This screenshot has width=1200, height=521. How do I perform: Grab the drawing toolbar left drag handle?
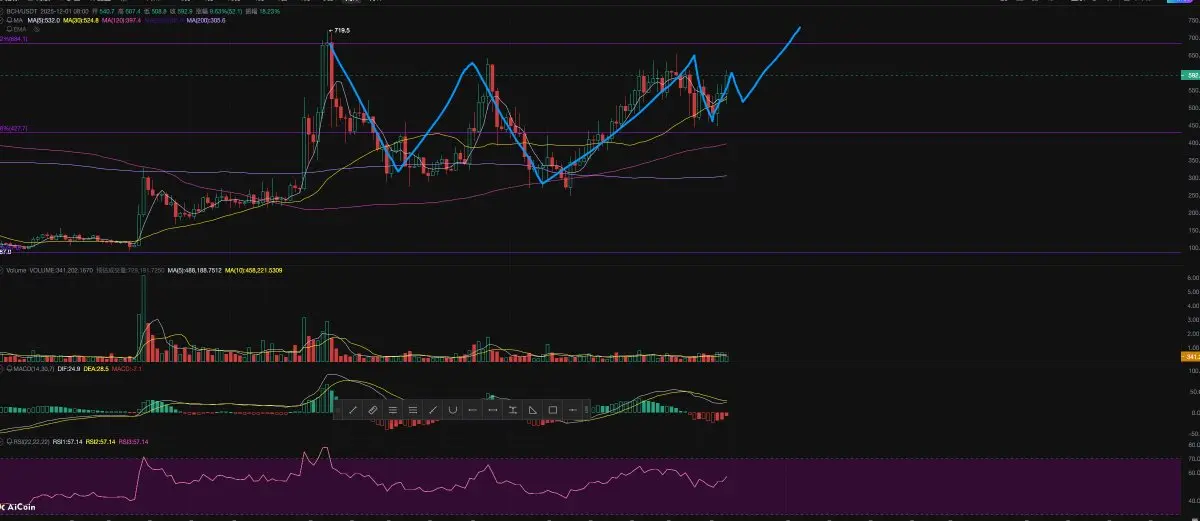338,410
